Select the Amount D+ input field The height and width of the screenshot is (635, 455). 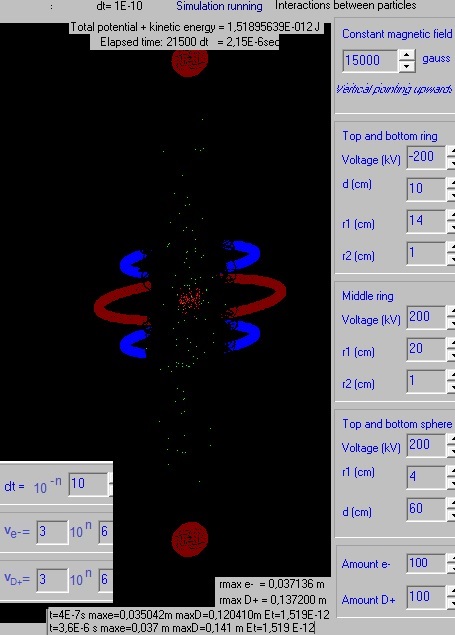426,597
